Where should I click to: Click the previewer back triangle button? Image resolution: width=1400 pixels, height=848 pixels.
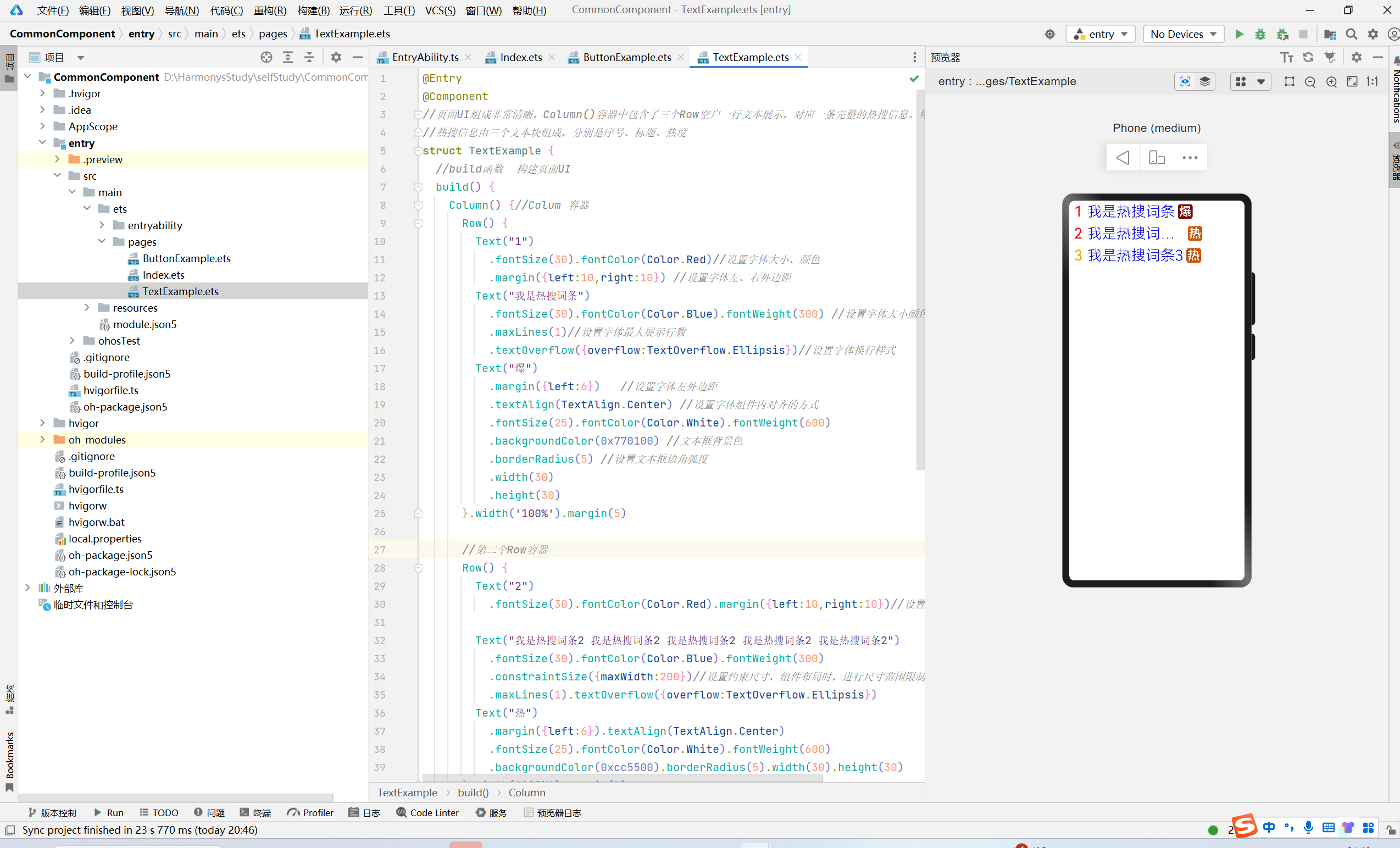coord(1122,157)
